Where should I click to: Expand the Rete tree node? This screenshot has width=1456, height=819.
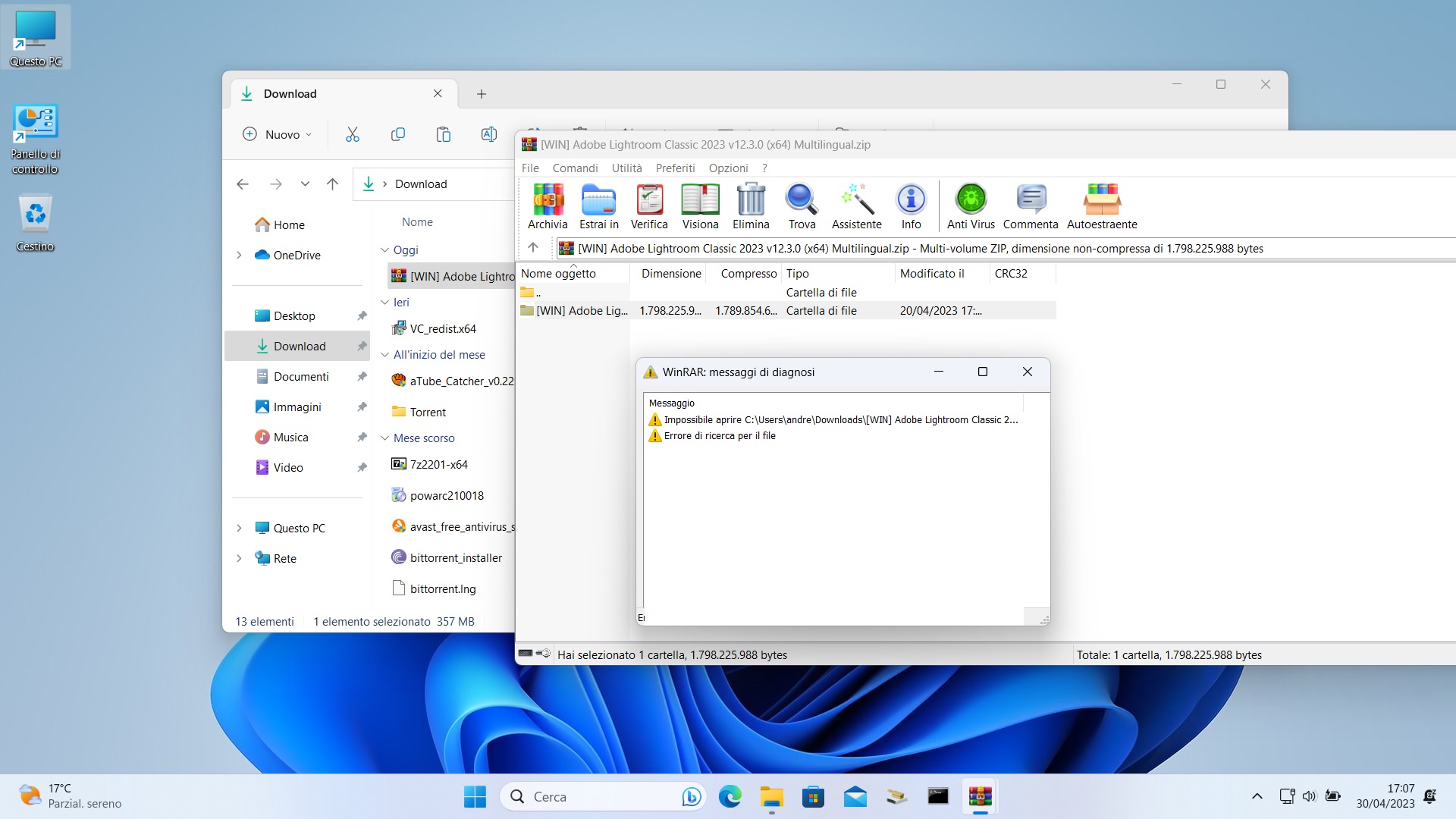tap(239, 558)
